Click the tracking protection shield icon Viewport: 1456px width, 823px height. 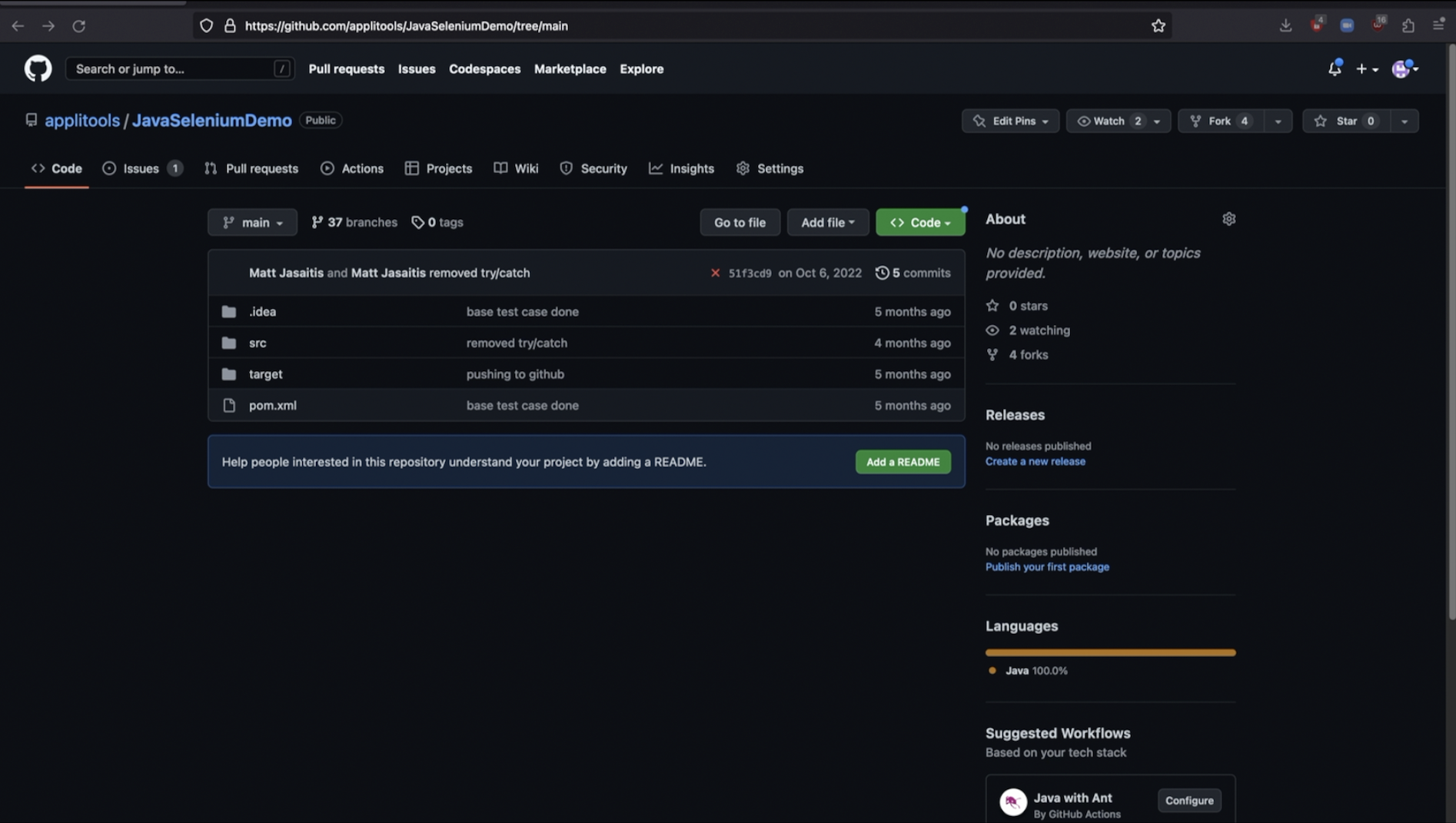pos(206,25)
